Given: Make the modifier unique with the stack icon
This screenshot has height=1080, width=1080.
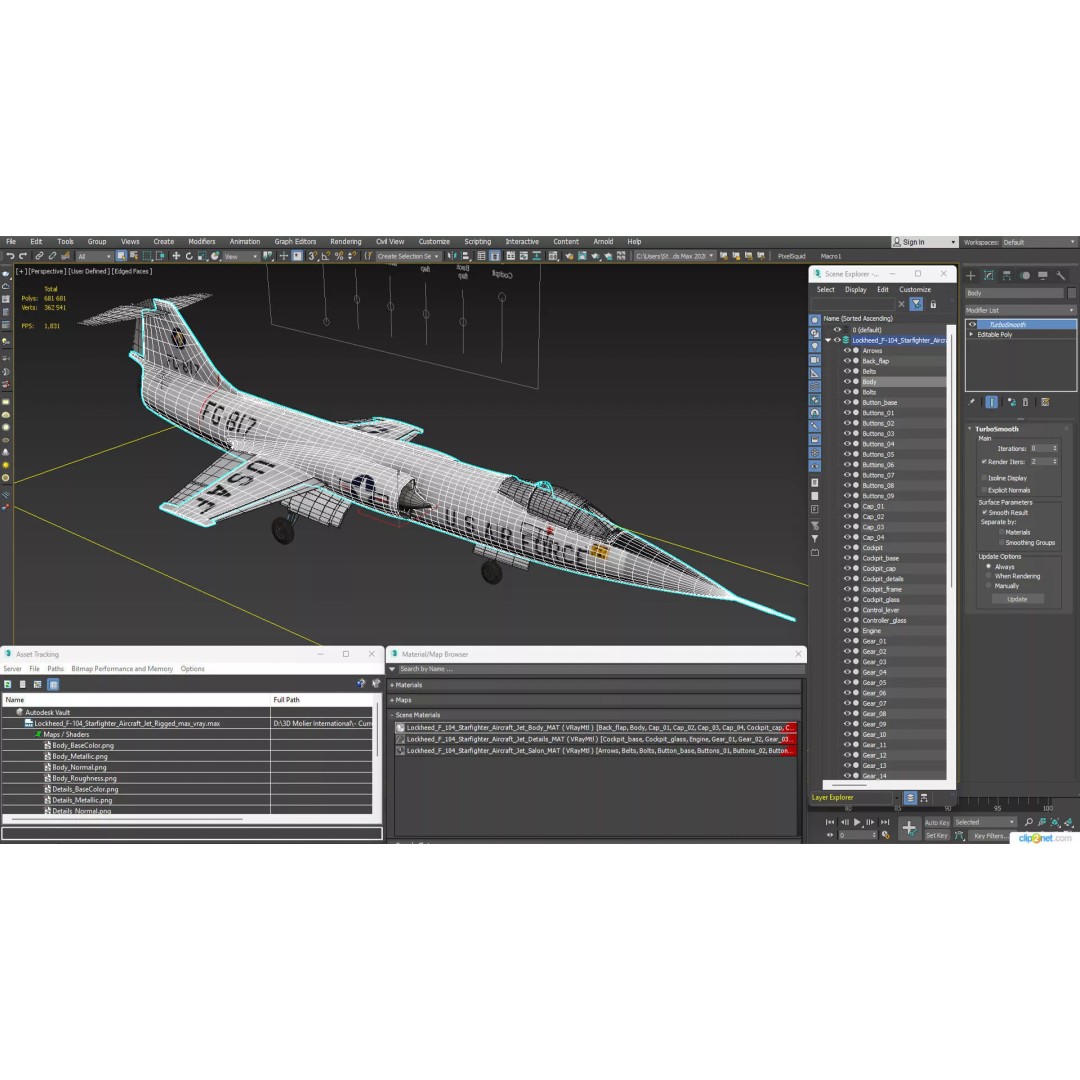Looking at the screenshot, I should point(1011,402).
